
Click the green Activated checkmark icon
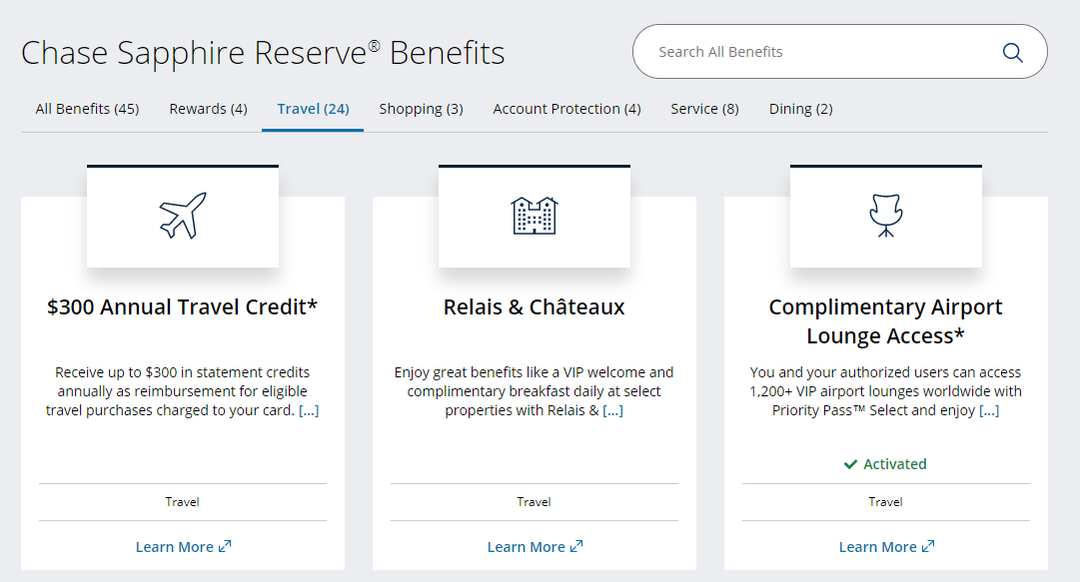[850, 464]
